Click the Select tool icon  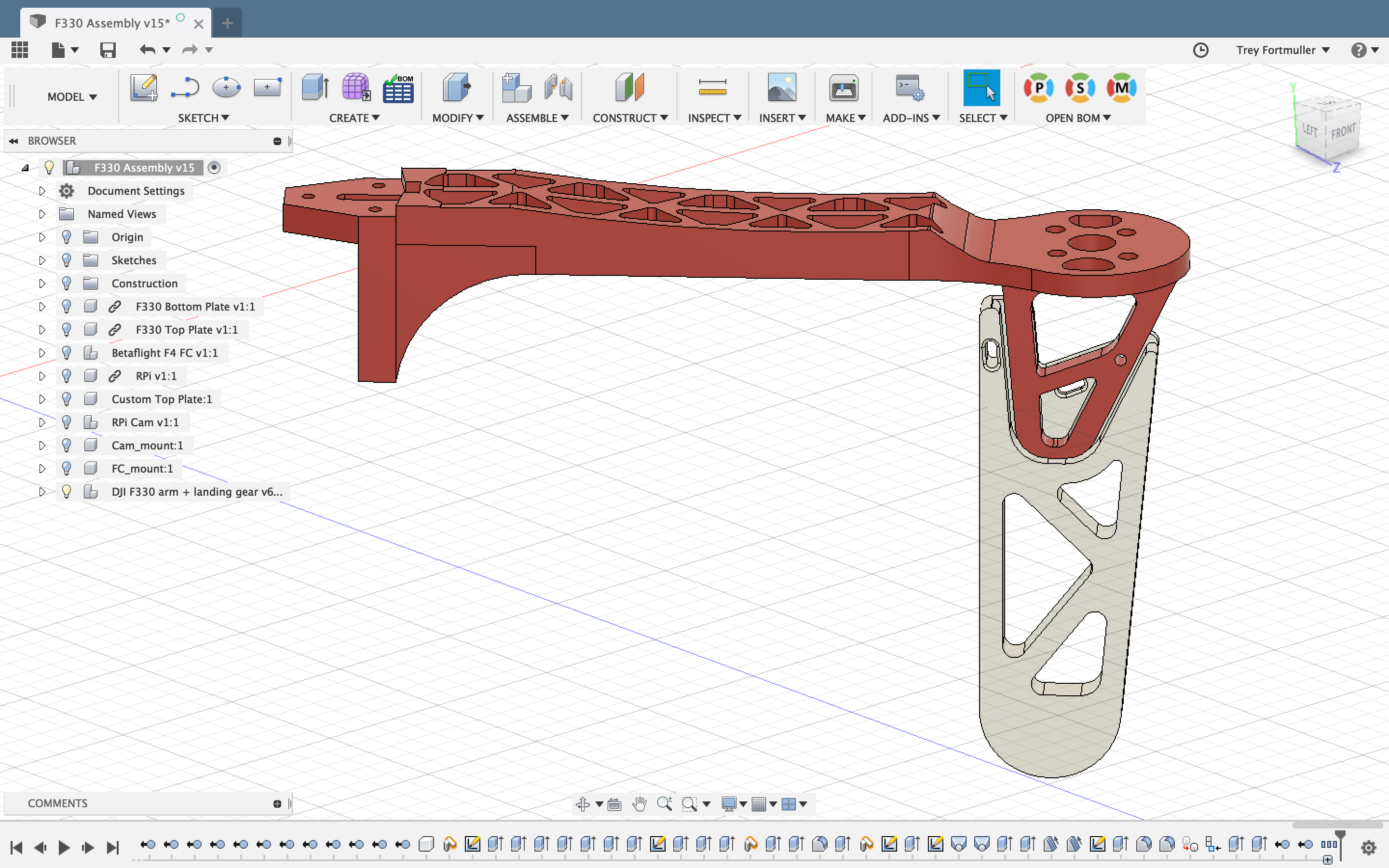point(981,88)
